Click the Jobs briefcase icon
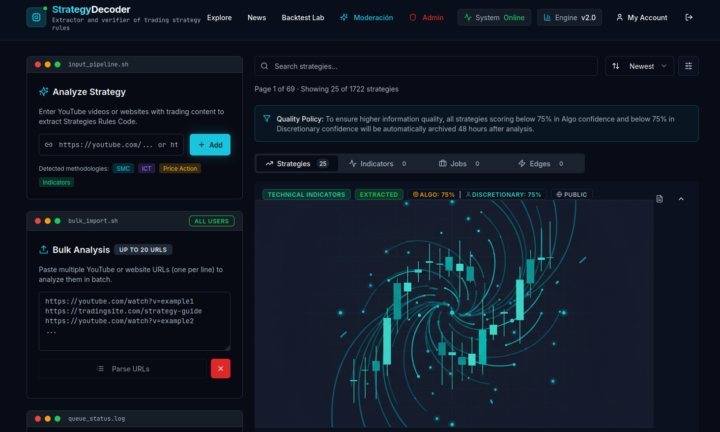Image resolution: width=720 pixels, height=432 pixels. tap(443, 163)
